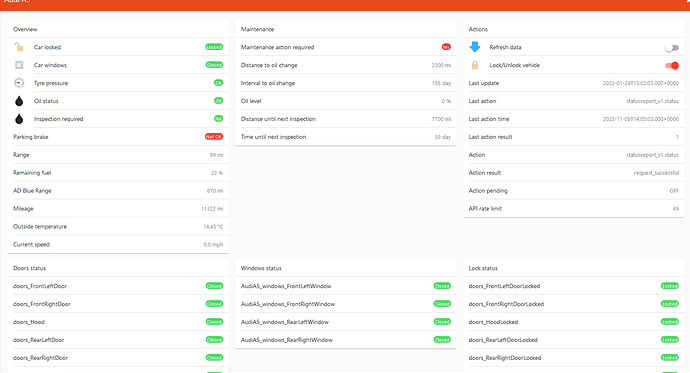Click the lock icon beside Lock/Unlock vehicle
This screenshot has height=373, width=690.
coord(475,65)
